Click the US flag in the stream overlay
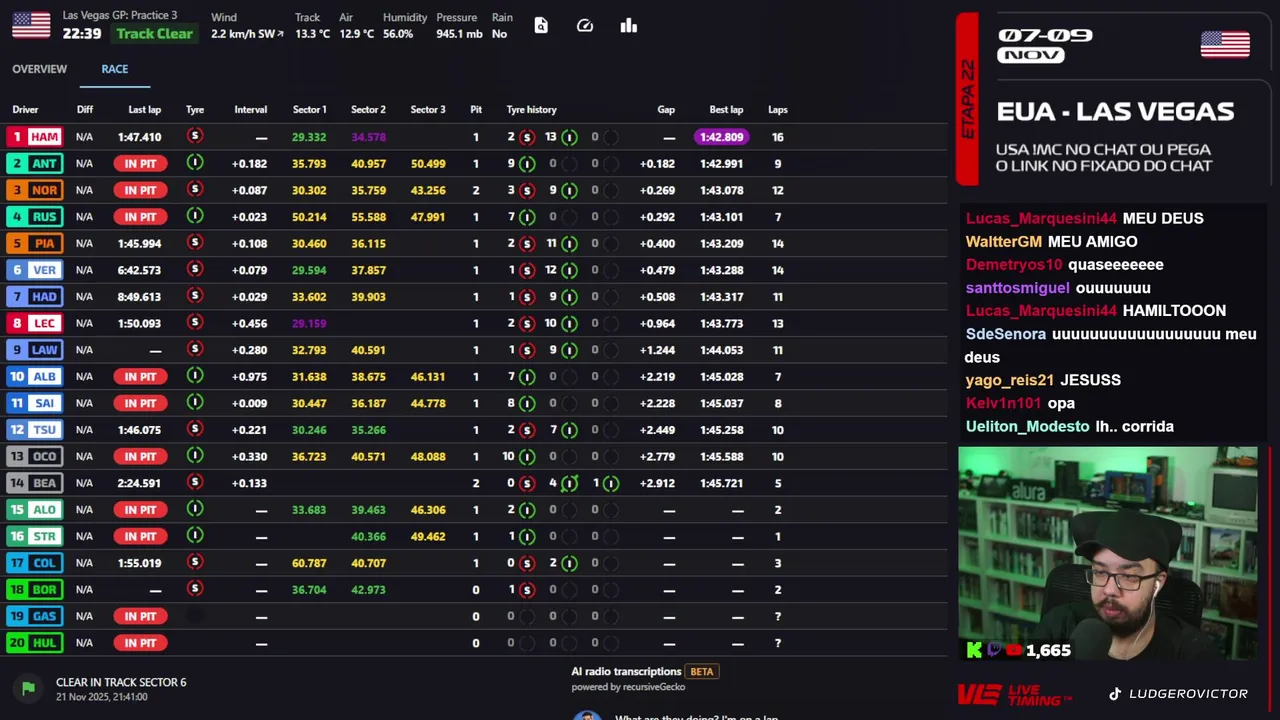This screenshot has height=720, width=1280. [1225, 45]
